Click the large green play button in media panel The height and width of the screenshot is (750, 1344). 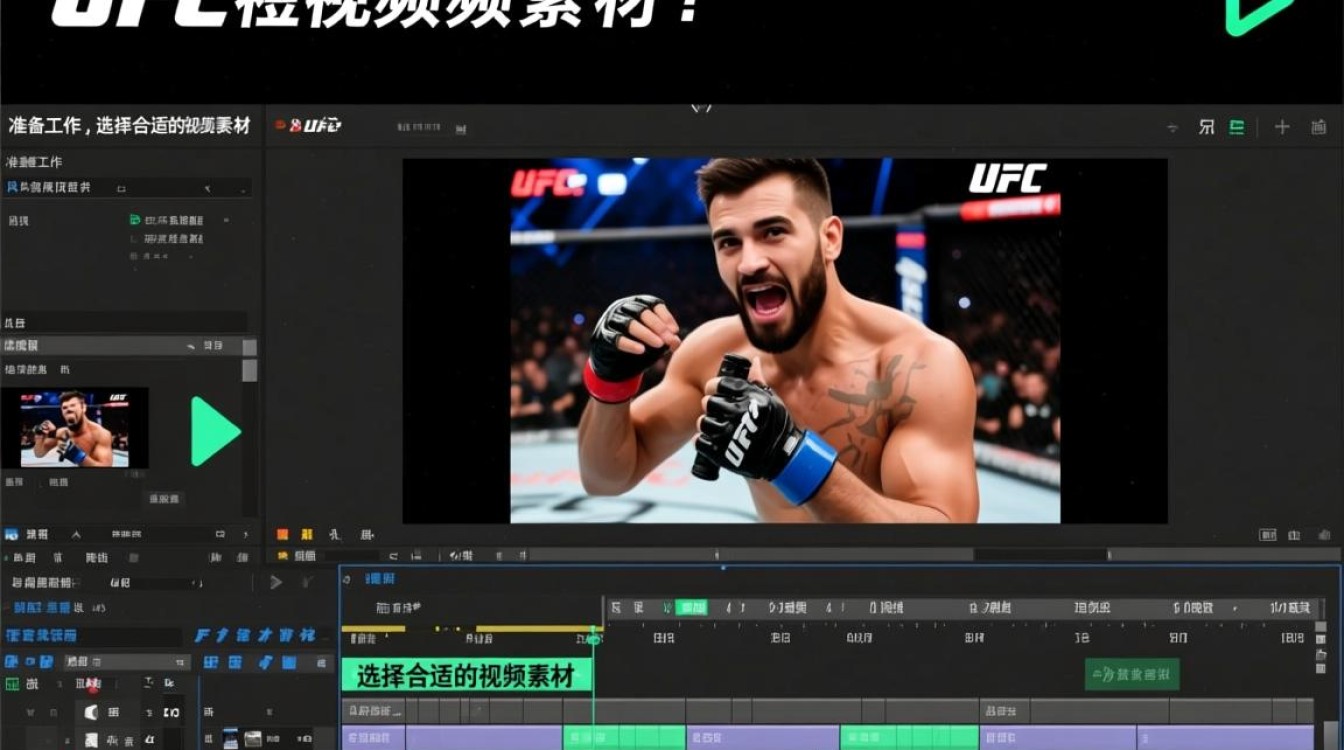point(215,431)
